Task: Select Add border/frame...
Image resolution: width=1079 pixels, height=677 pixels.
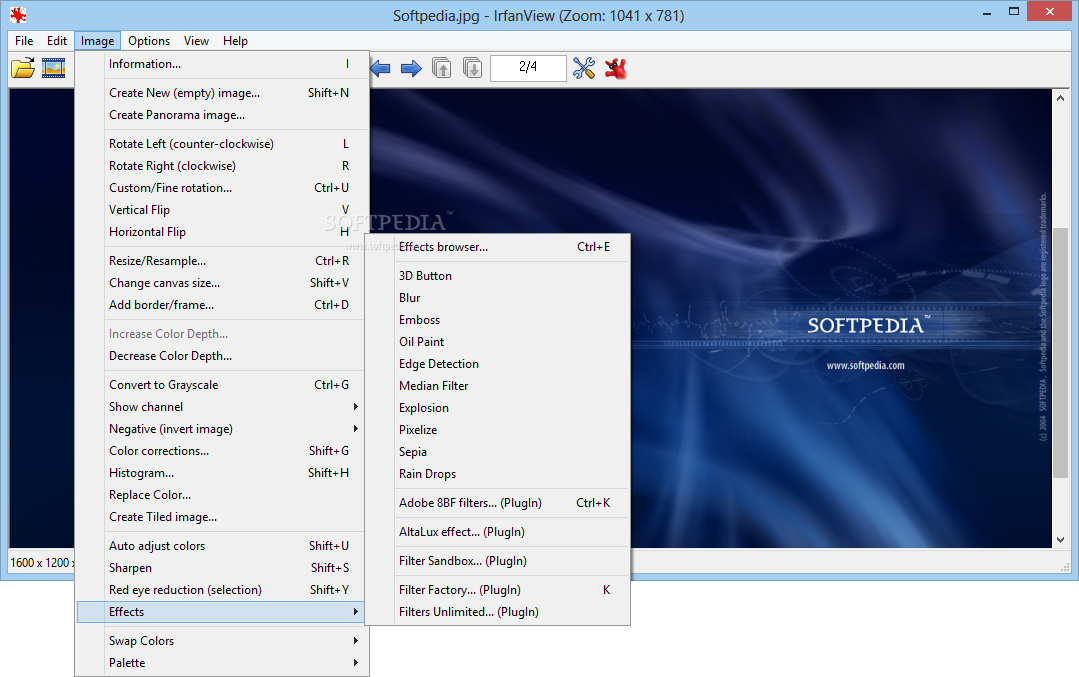Action: [x=220, y=305]
